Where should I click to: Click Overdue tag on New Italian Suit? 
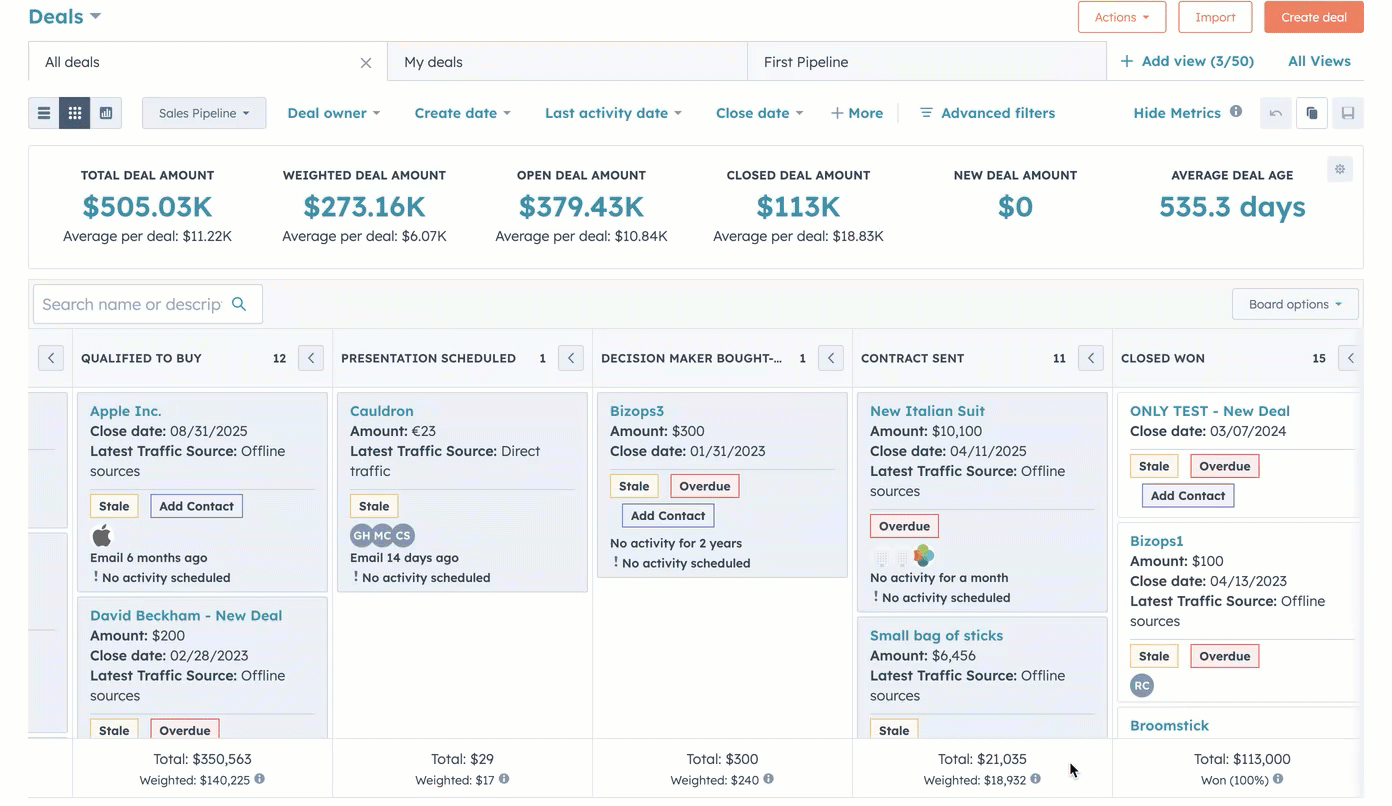point(904,526)
